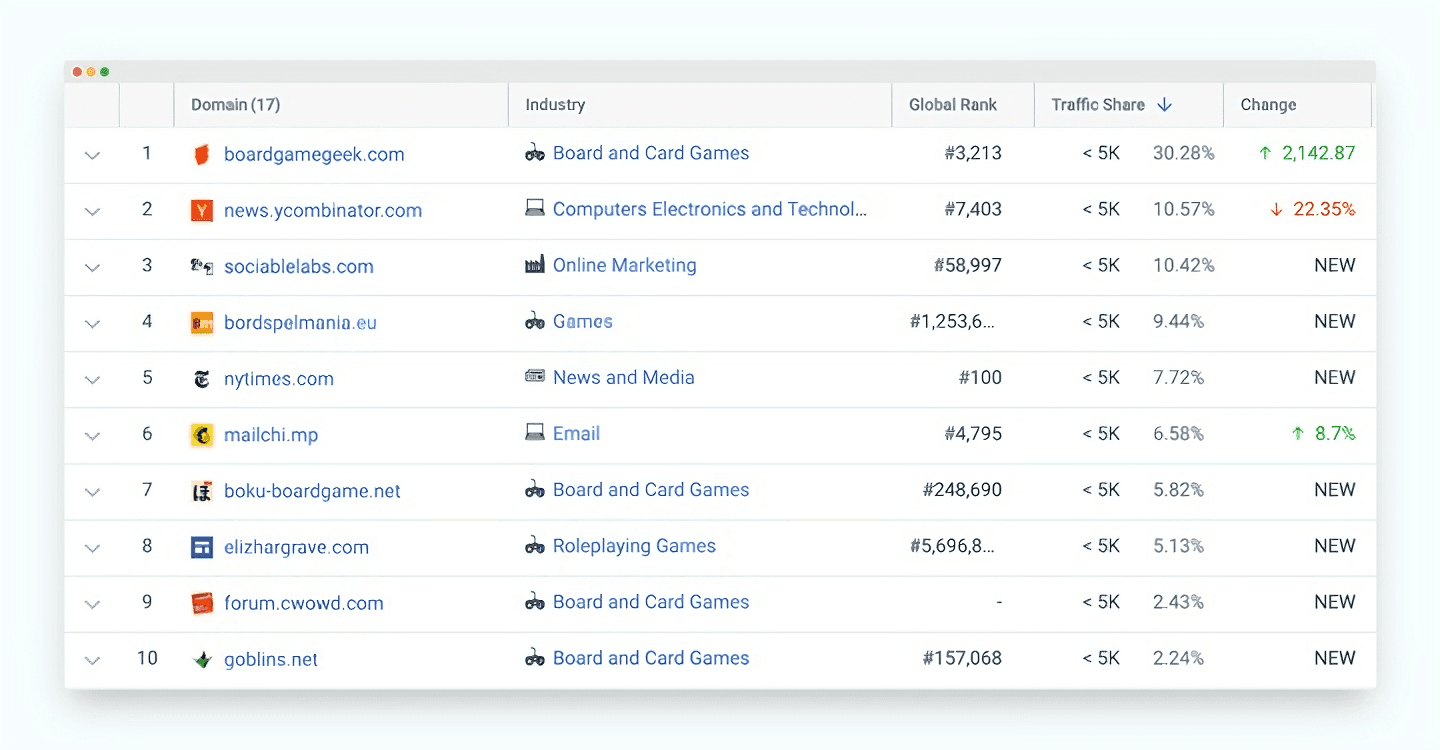The height and width of the screenshot is (750, 1440).
Task: Click traffic share 10.42%
Action: click(1184, 265)
